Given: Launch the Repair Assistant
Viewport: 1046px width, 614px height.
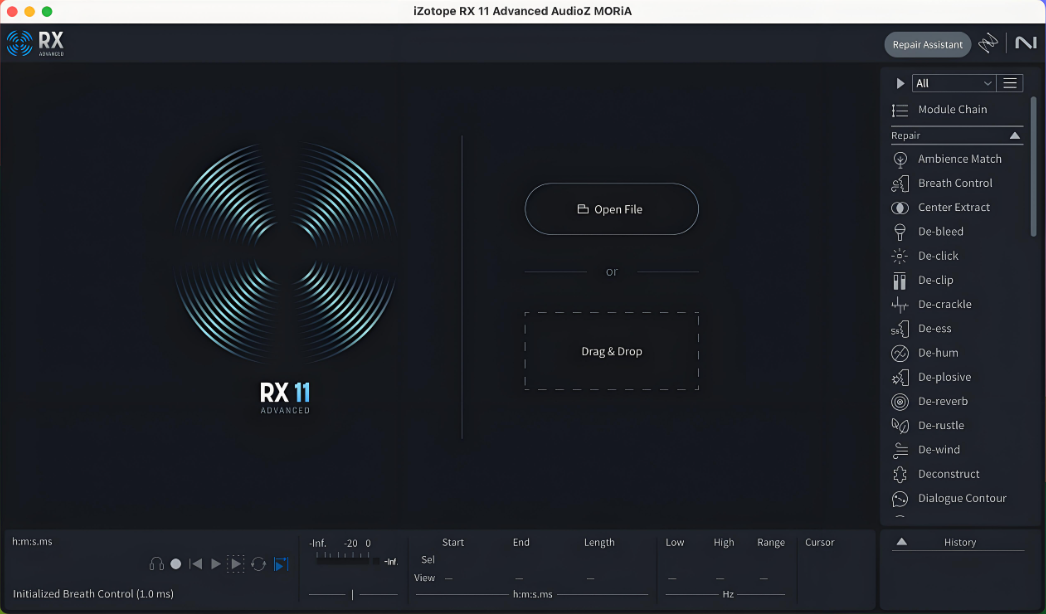Looking at the screenshot, I should 927,45.
